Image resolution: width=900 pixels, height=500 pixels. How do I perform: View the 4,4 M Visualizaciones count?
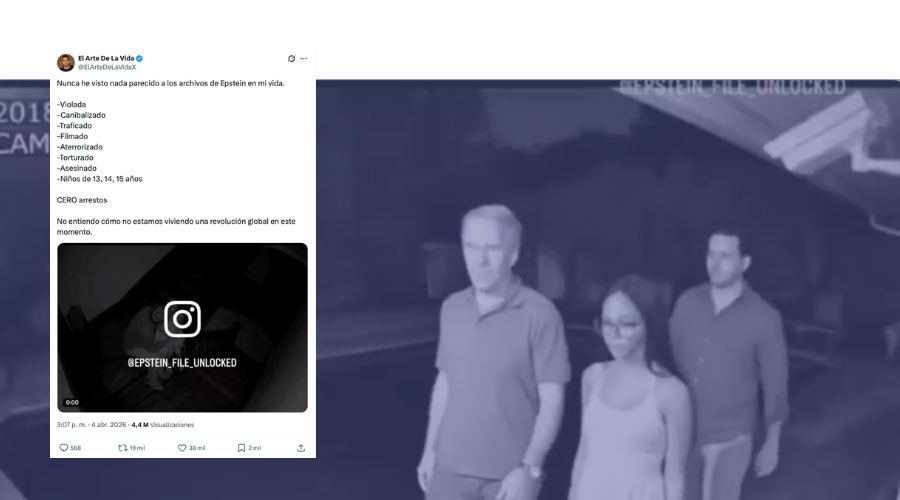[163, 425]
